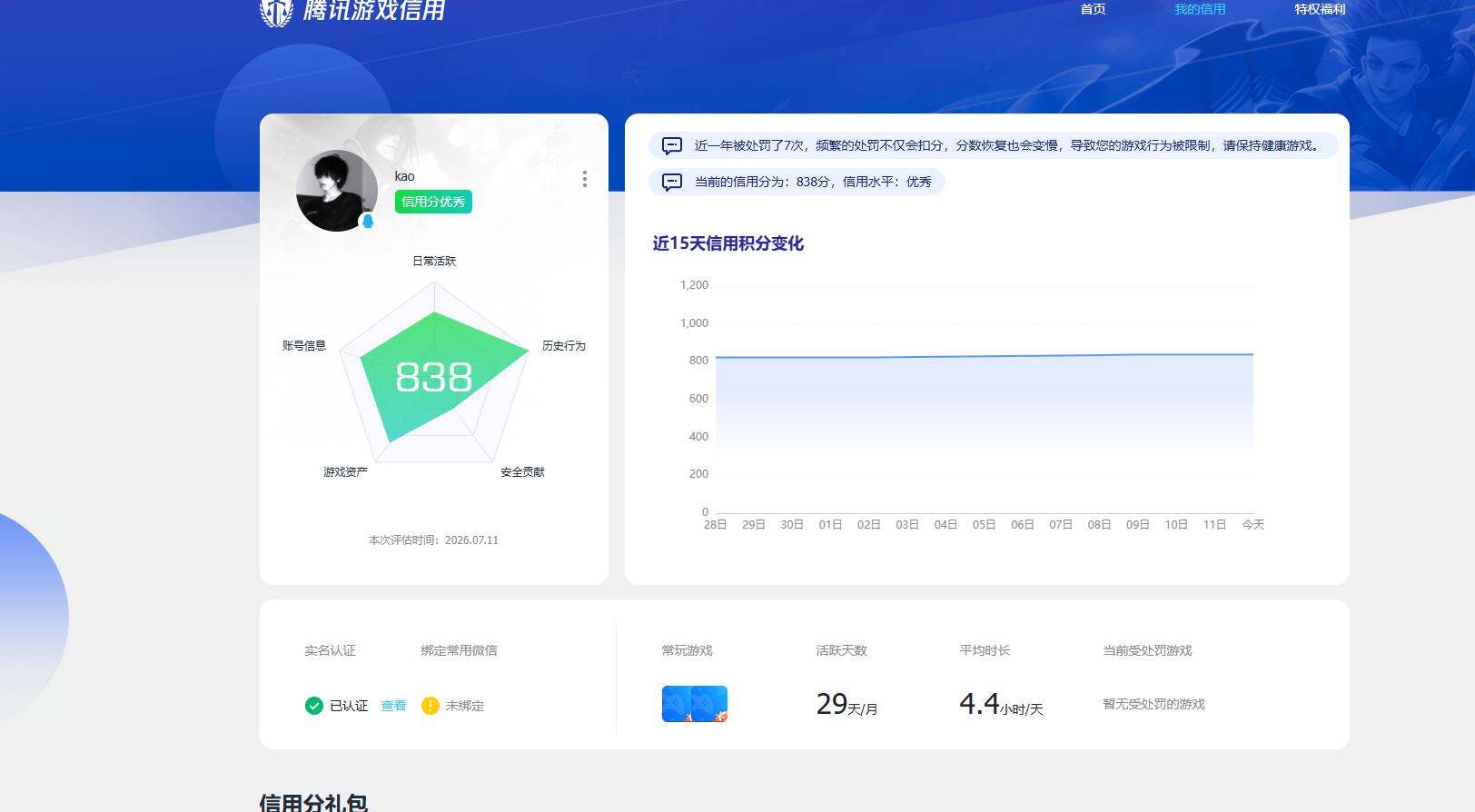Click the 当前受处罚游戏 heading

[1147, 650]
